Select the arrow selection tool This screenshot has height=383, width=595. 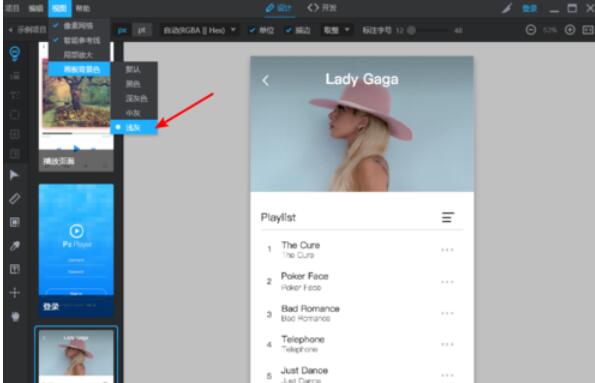click(14, 175)
